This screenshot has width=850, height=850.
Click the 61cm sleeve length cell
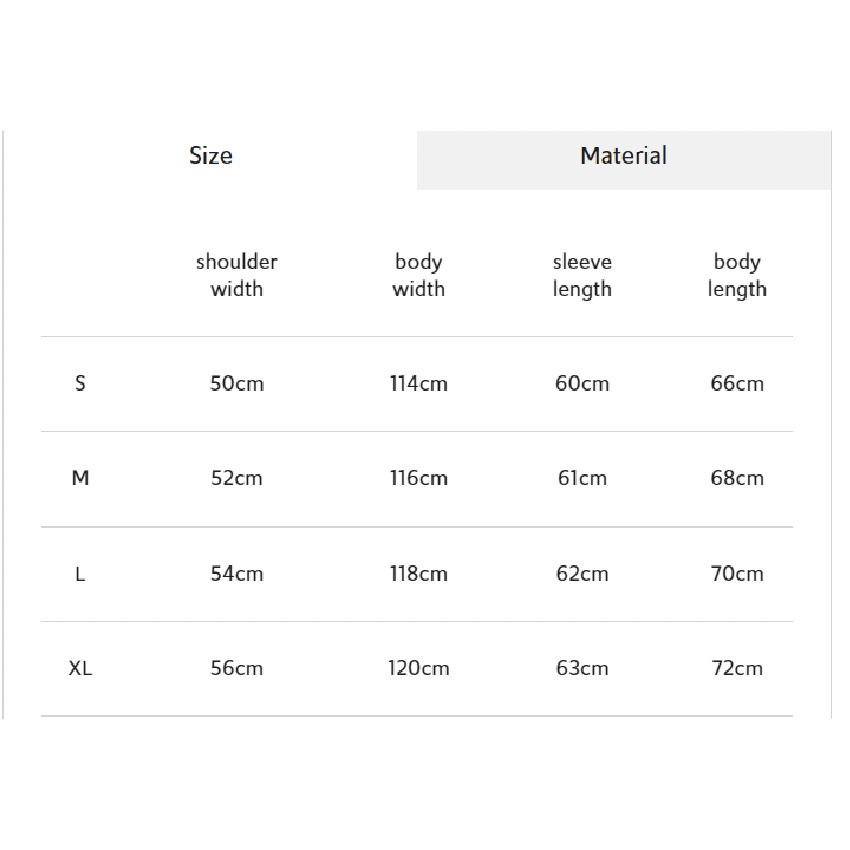tap(582, 478)
